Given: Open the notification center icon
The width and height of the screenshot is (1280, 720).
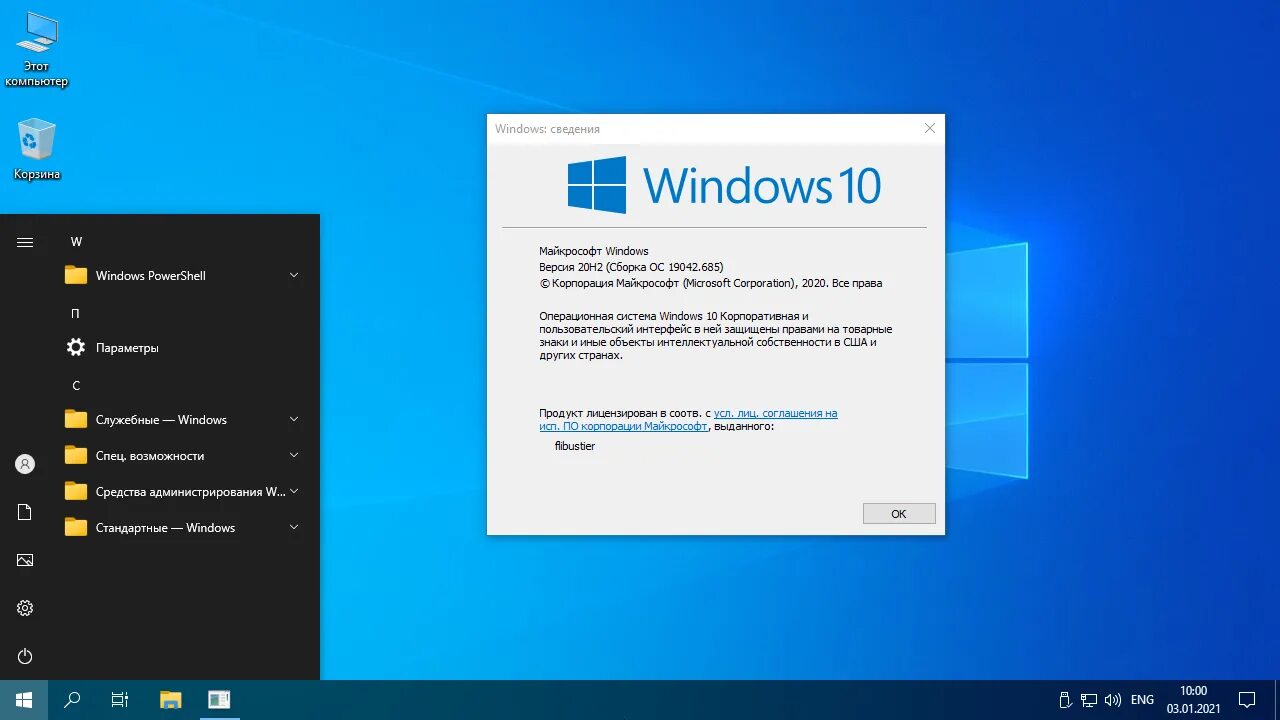Looking at the screenshot, I should pyautogui.click(x=1247, y=700).
